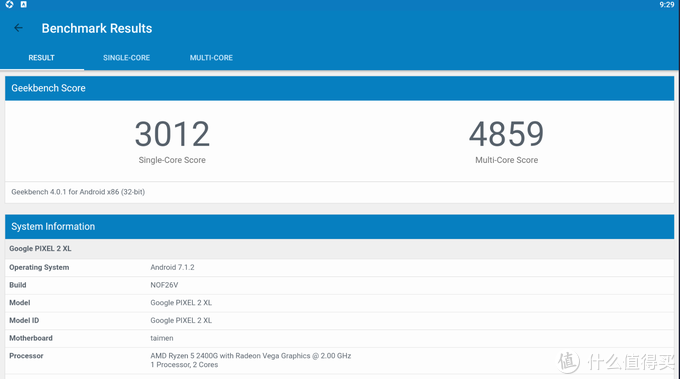The width and height of the screenshot is (680, 379).
Task: Switch to the MULTI-CORE tab
Action: point(211,58)
